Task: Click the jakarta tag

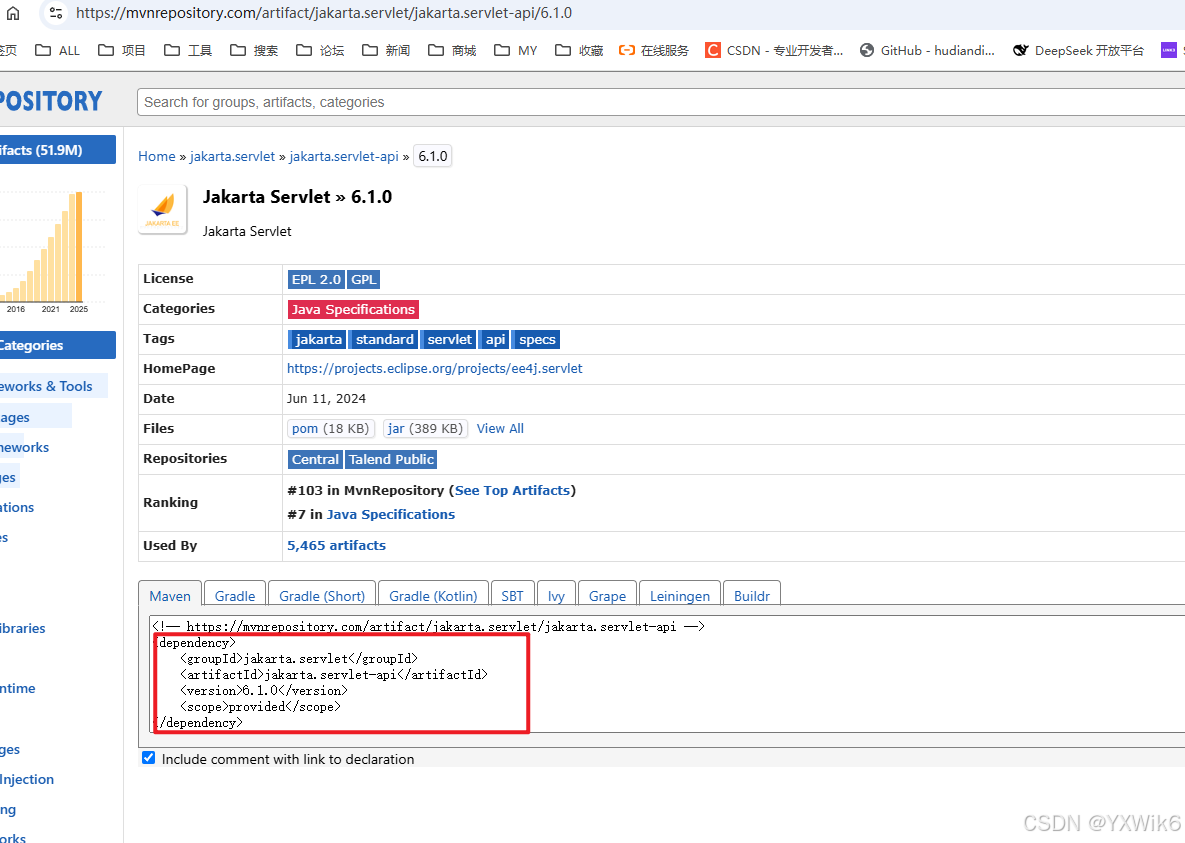Action: (x=318, y=339)
